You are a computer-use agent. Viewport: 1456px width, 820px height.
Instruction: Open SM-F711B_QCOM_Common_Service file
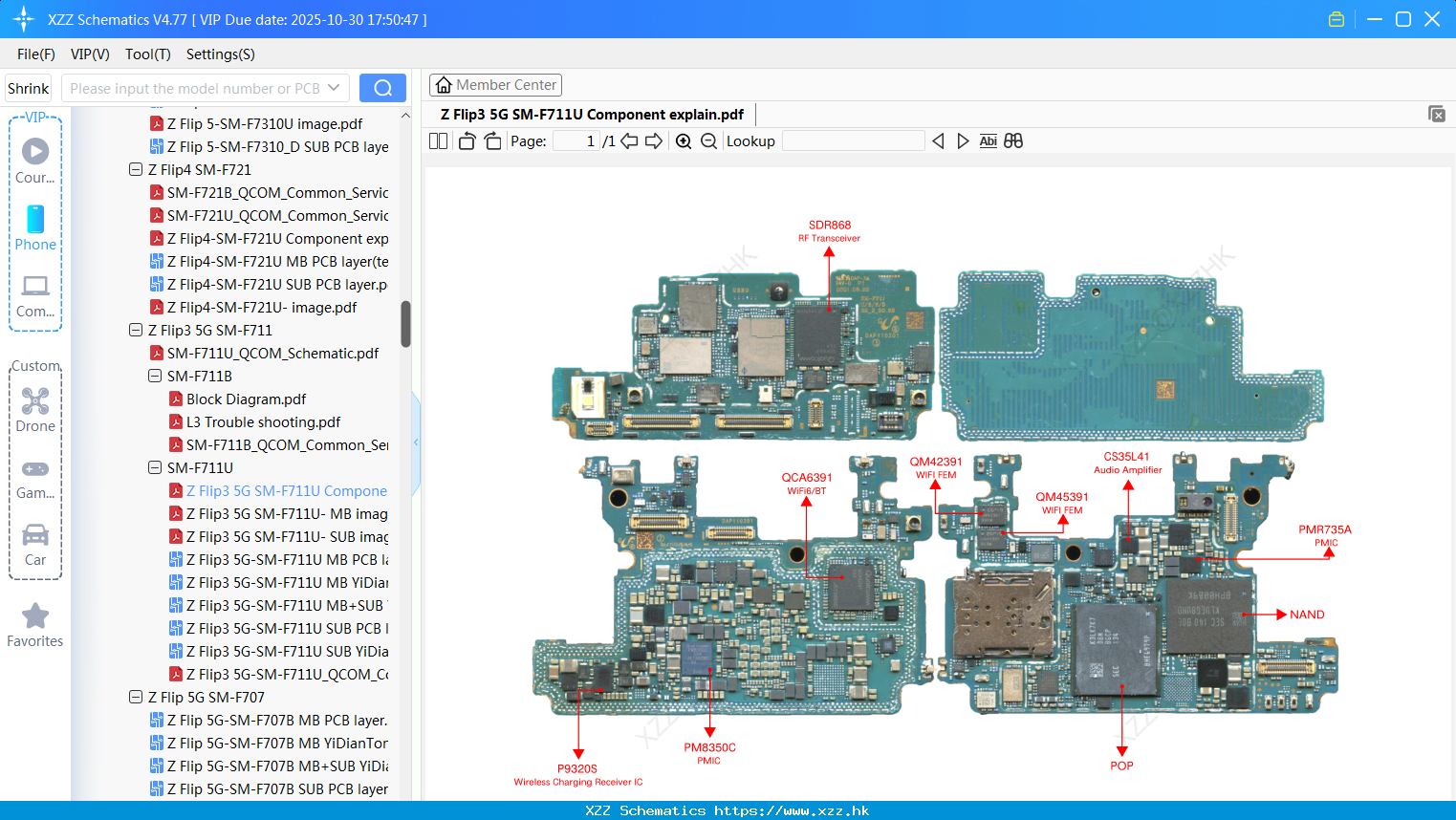279,445
